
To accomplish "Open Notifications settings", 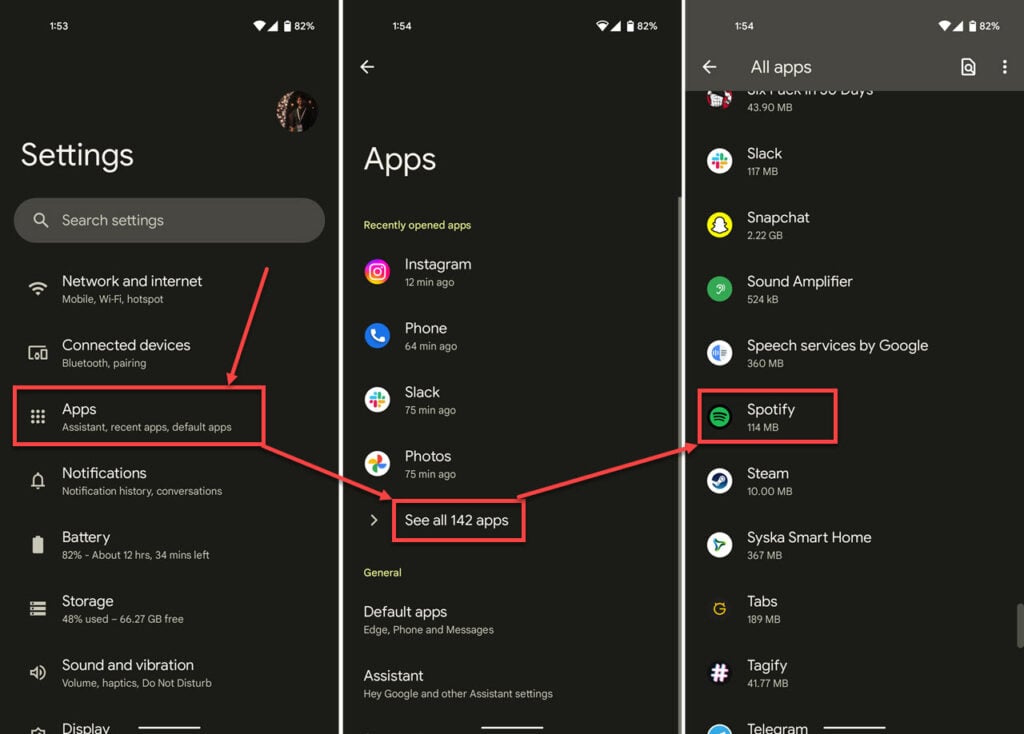I will [169, 481].
